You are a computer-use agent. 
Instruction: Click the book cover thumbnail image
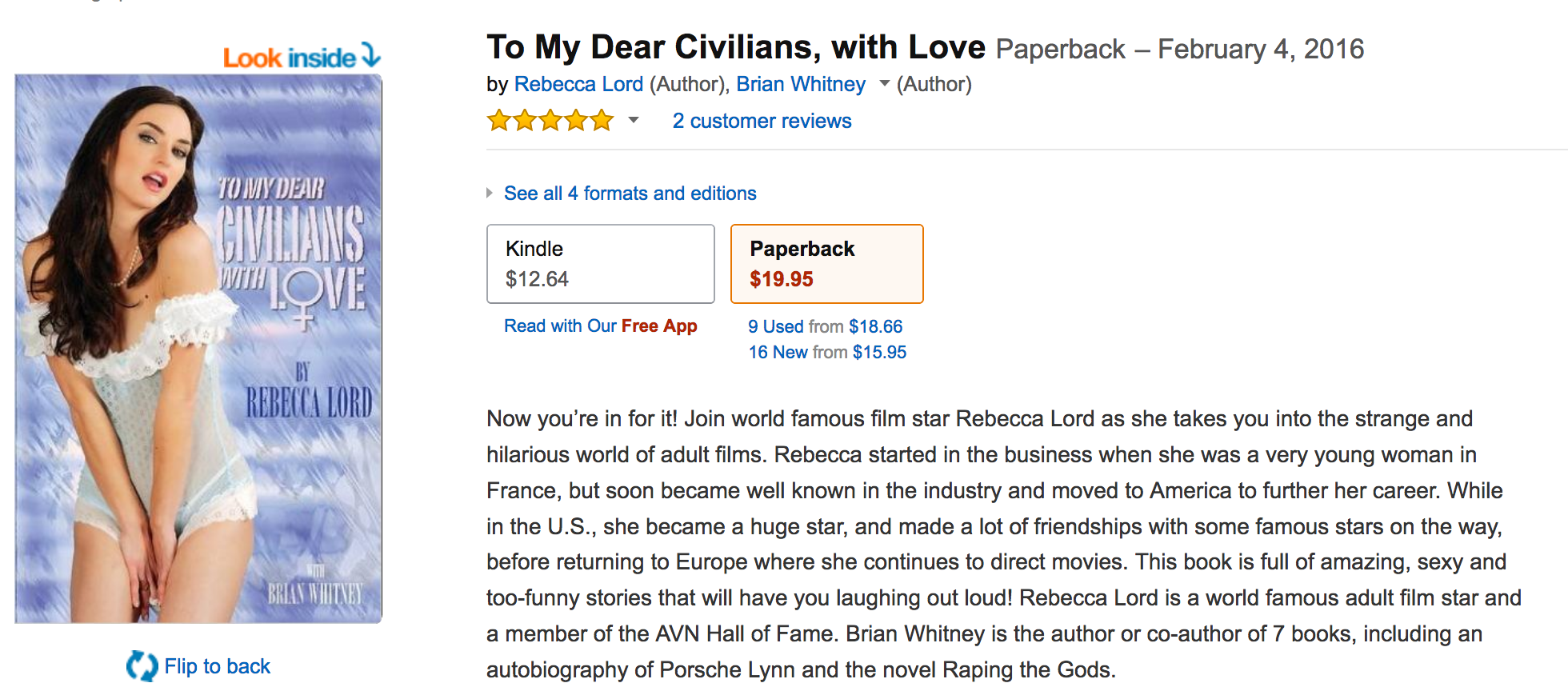click(x=198, y=349)
